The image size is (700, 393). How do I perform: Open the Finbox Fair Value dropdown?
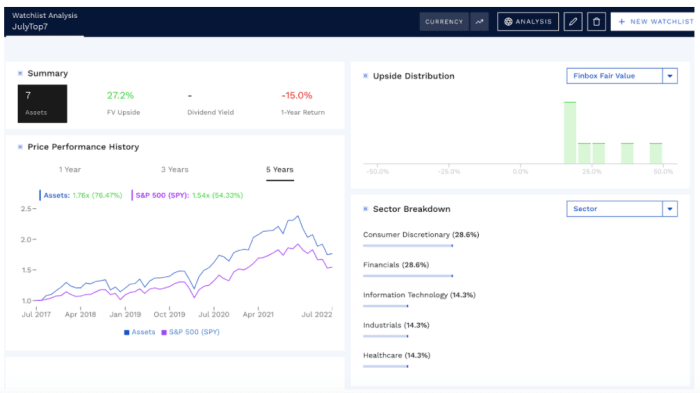[622, 76]
